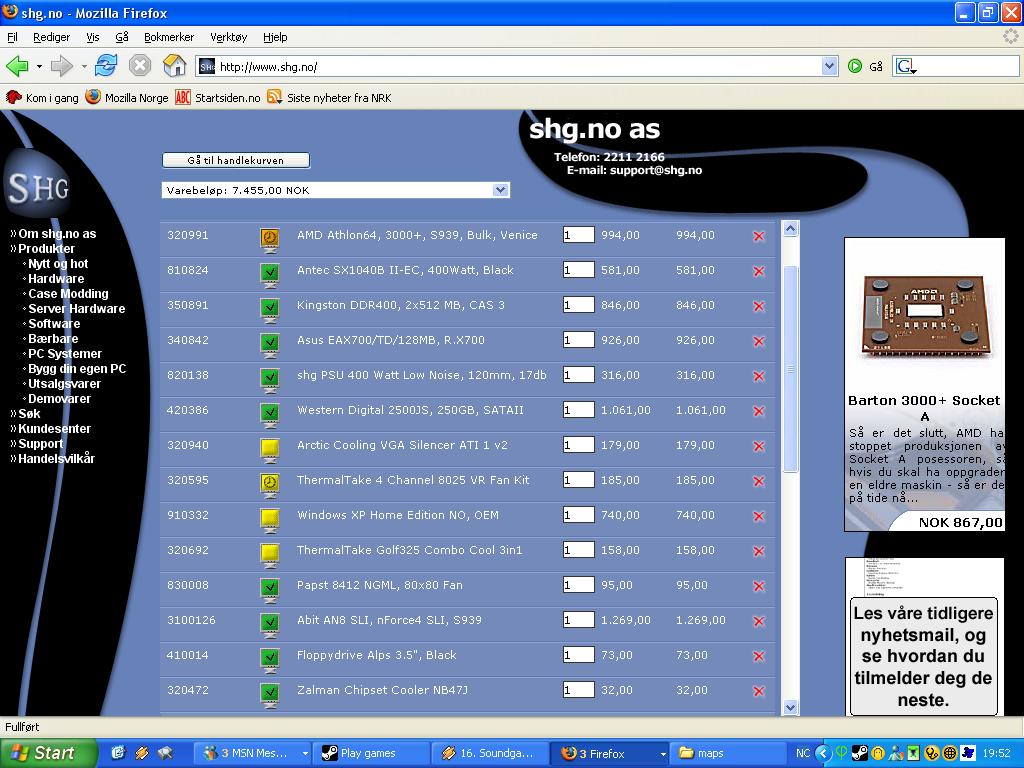
Task: Click clock stock icon for AMD Athlon64
Action: [x=270, y=239]
